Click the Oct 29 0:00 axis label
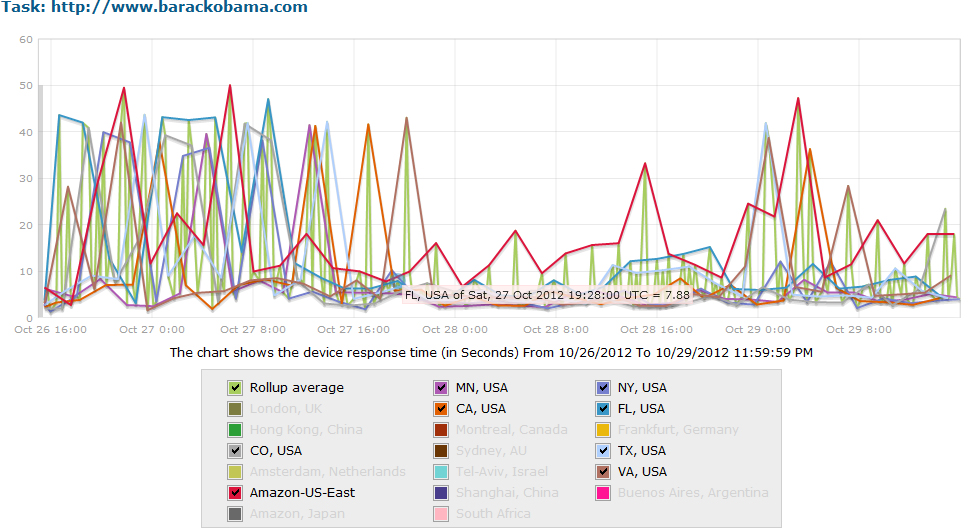980x528 pixels. click(758, 330)
